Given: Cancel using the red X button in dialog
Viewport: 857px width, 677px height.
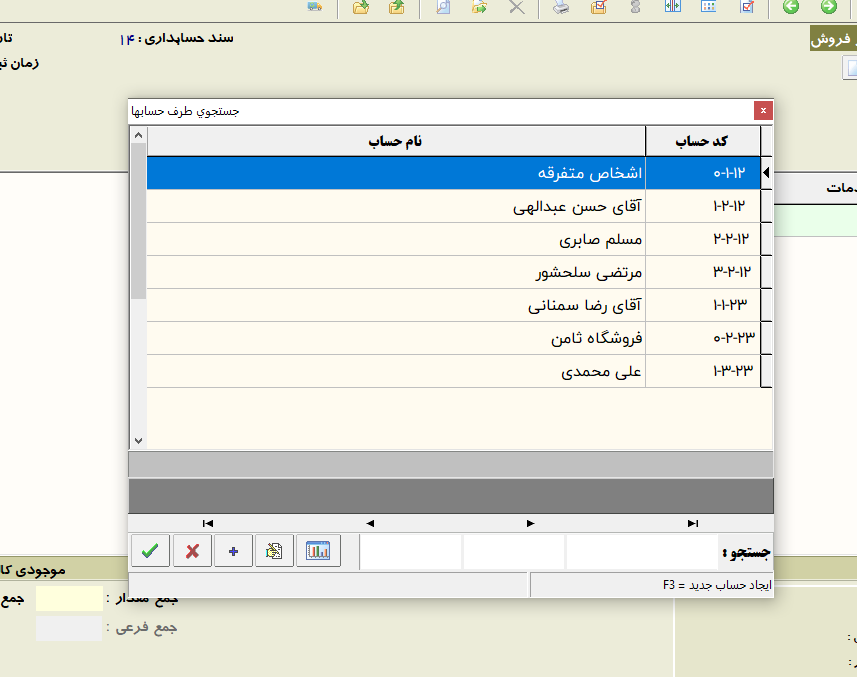Looking at the screenshot, I should [192, 551].
